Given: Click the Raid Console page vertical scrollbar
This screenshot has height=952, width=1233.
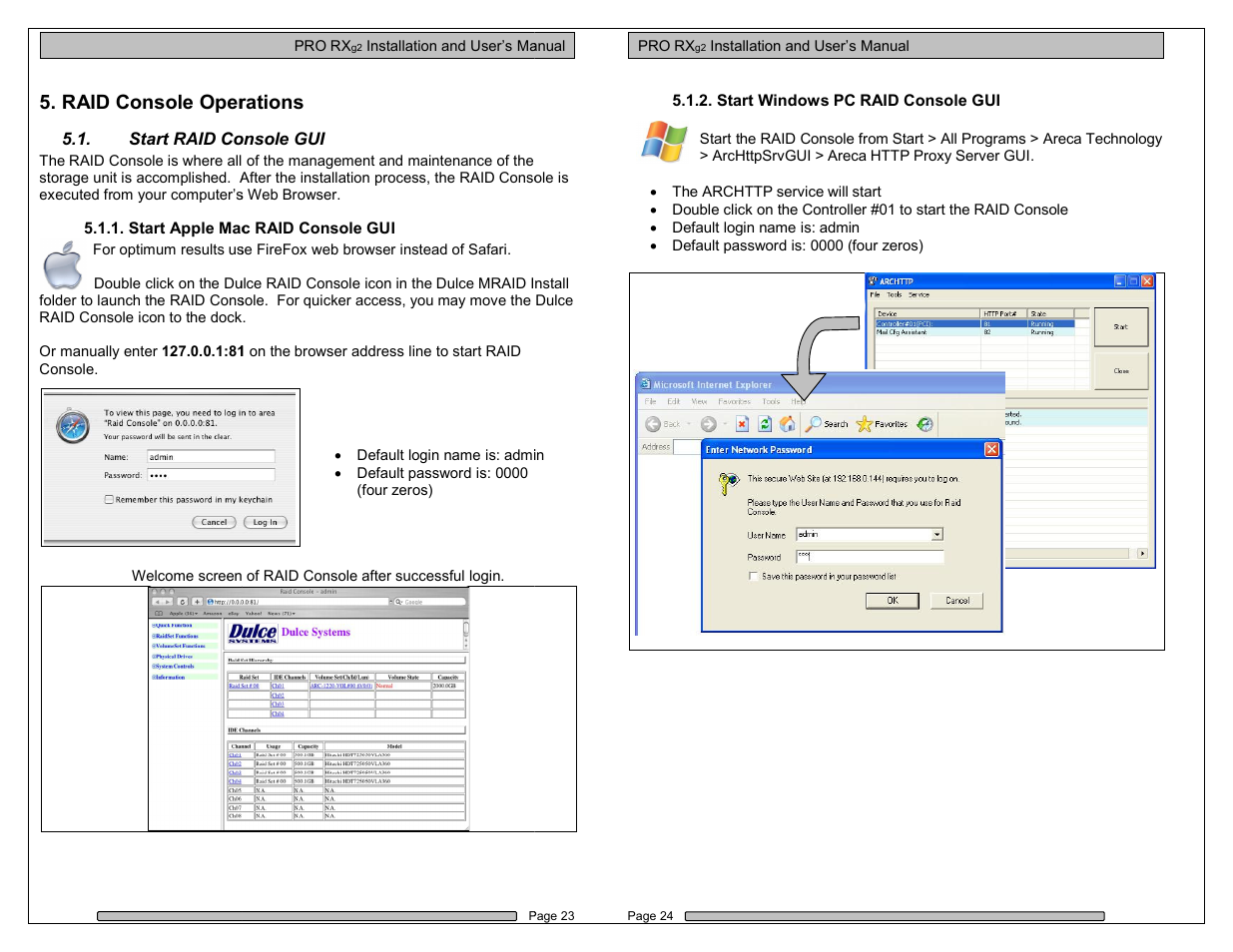Looking at the screenshot, I should coord(465,635).
